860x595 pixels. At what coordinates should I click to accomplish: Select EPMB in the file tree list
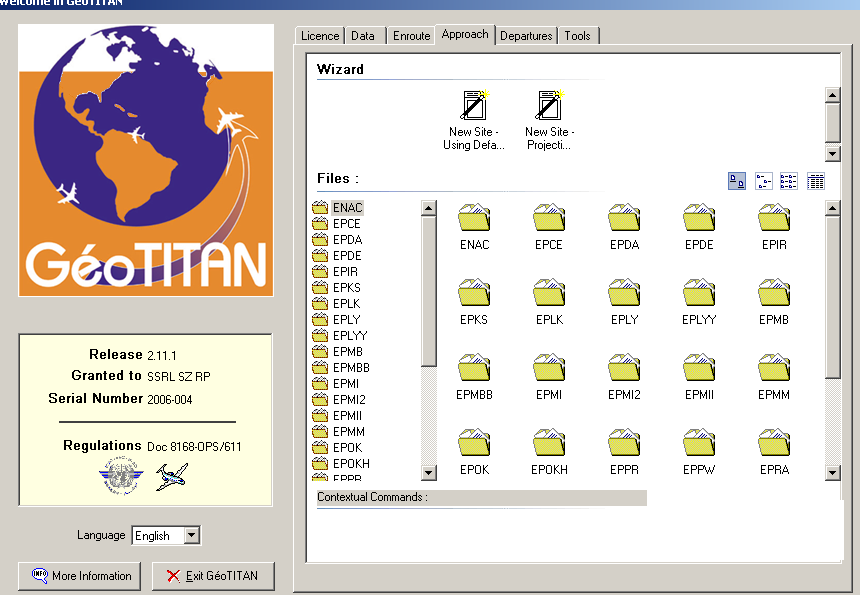tap(348, 352)
